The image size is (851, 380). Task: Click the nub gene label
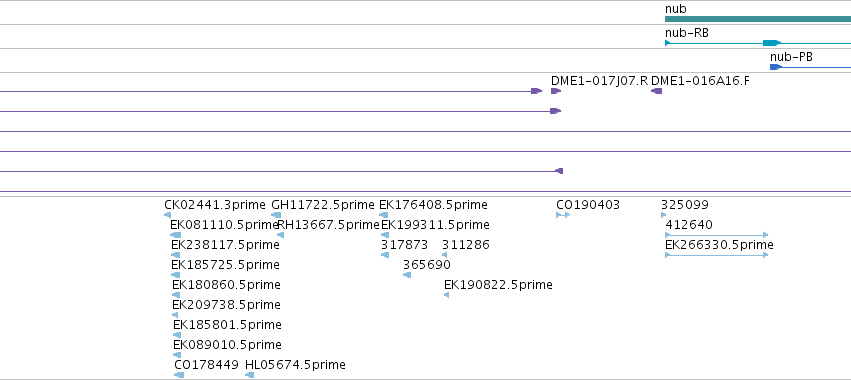(676, 9)
